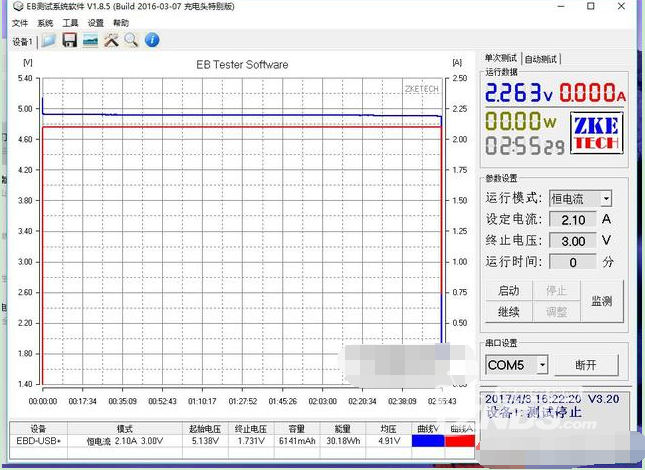The image size is (645, 470).
Task: Open the 文件 menu
Action: [20, 23]
